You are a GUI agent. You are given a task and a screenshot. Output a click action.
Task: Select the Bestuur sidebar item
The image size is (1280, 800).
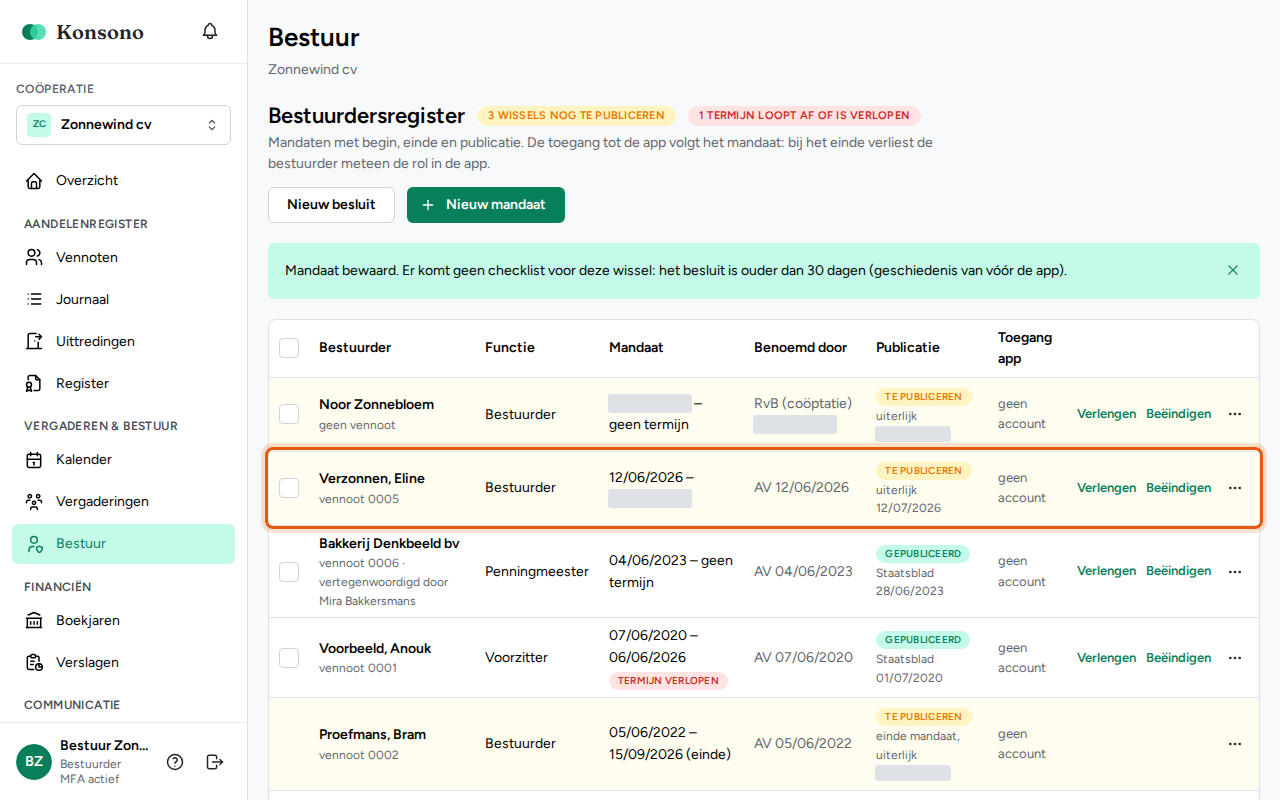pos(123,544)
